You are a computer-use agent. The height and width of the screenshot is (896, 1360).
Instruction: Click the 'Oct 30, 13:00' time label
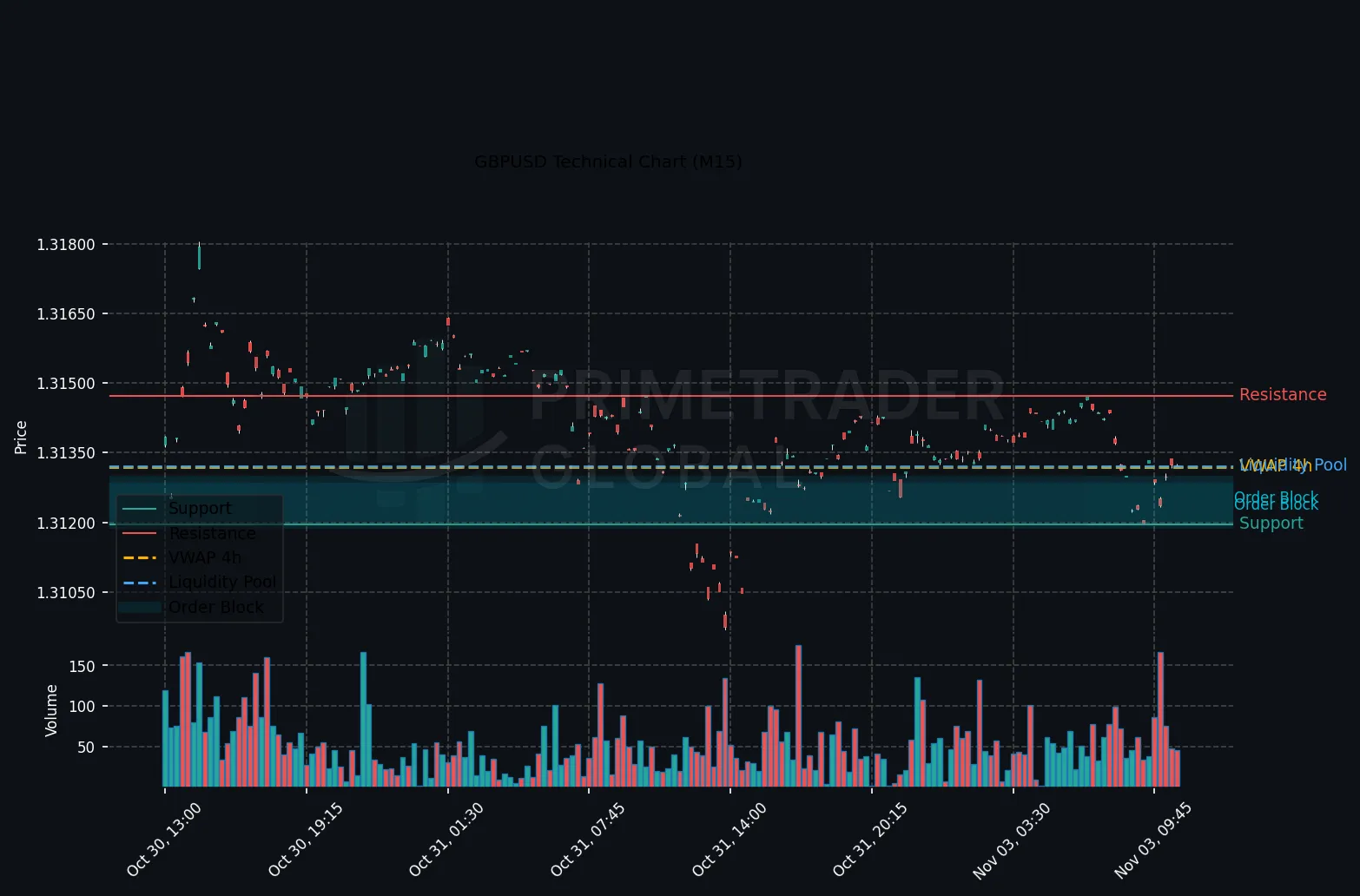(164, 840)
